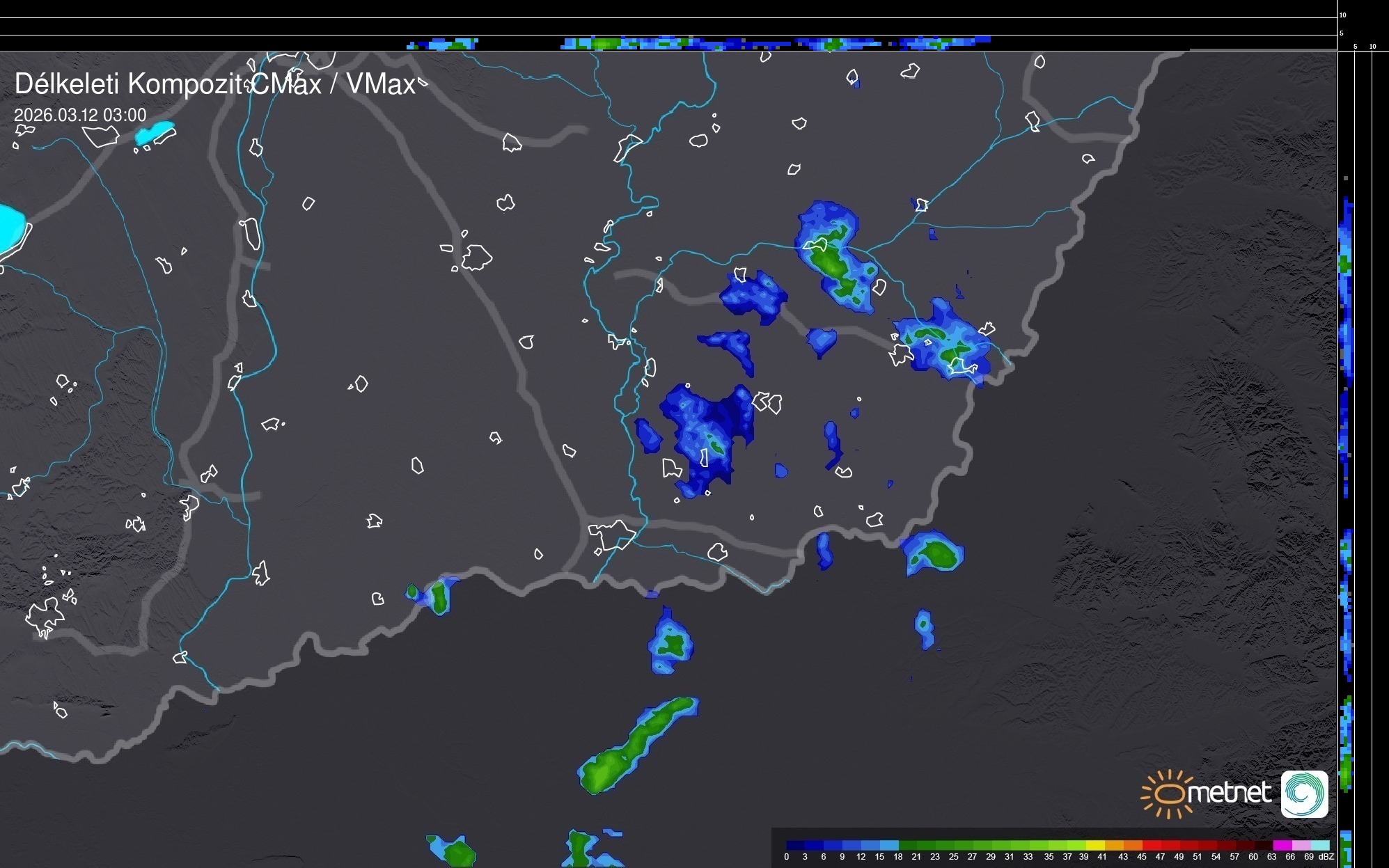The height and width of the screenshot is (868, 1389).
Task: Click the dBZ unit label on legend
Action: coord(1326,857)
